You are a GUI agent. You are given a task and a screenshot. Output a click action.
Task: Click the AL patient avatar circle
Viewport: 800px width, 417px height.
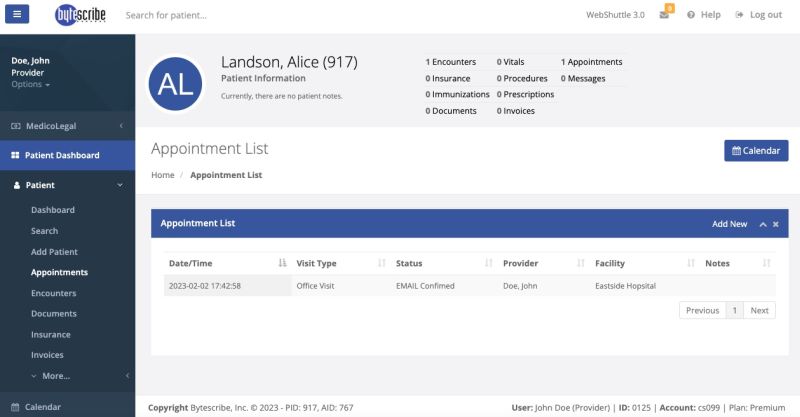pyautogui.click(x=177, y=82)
